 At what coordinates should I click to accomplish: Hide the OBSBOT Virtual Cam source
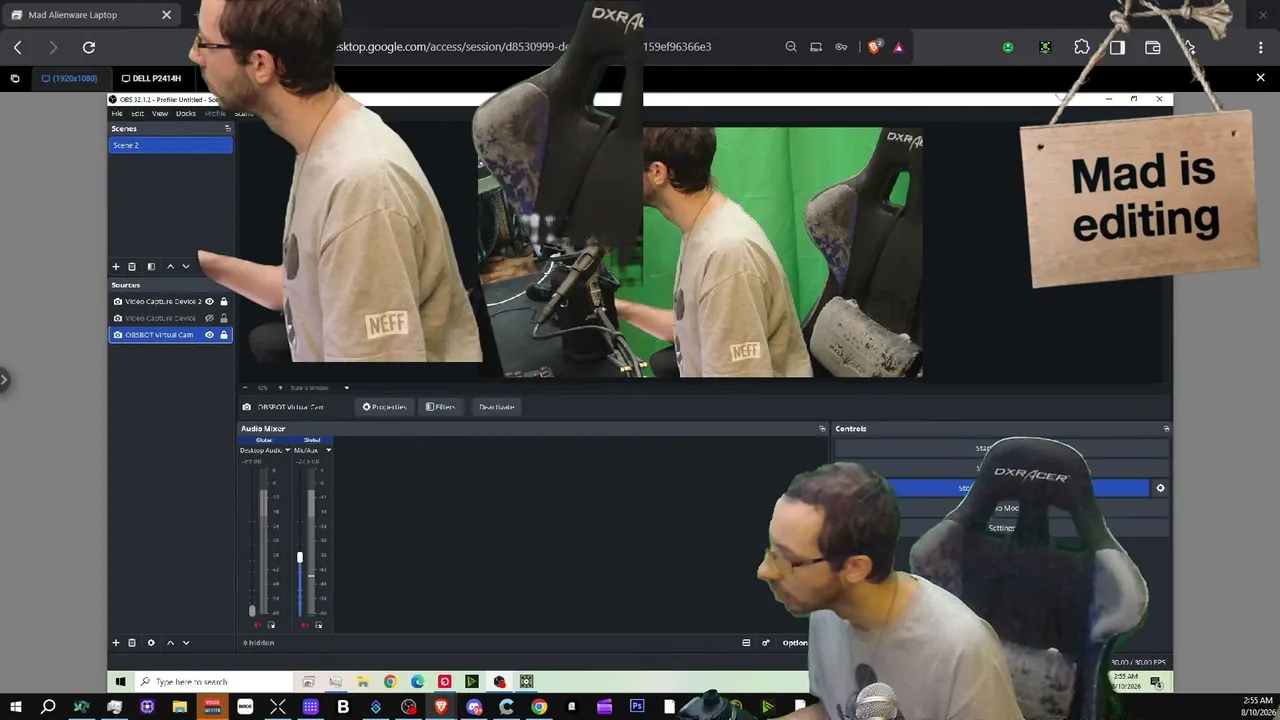[x=209, y=335]
